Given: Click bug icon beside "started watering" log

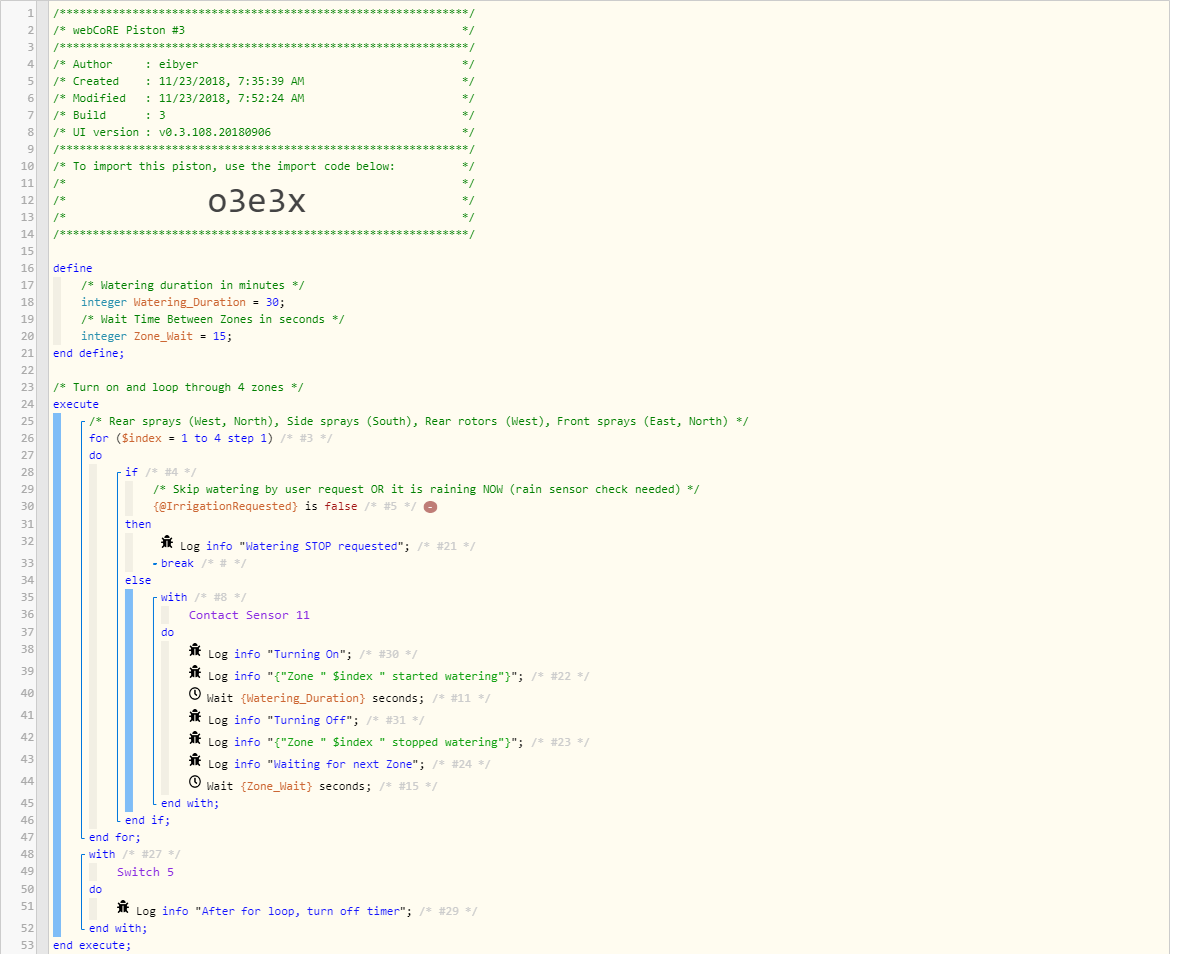Looking at the screenshot, I should pos(195,672).
